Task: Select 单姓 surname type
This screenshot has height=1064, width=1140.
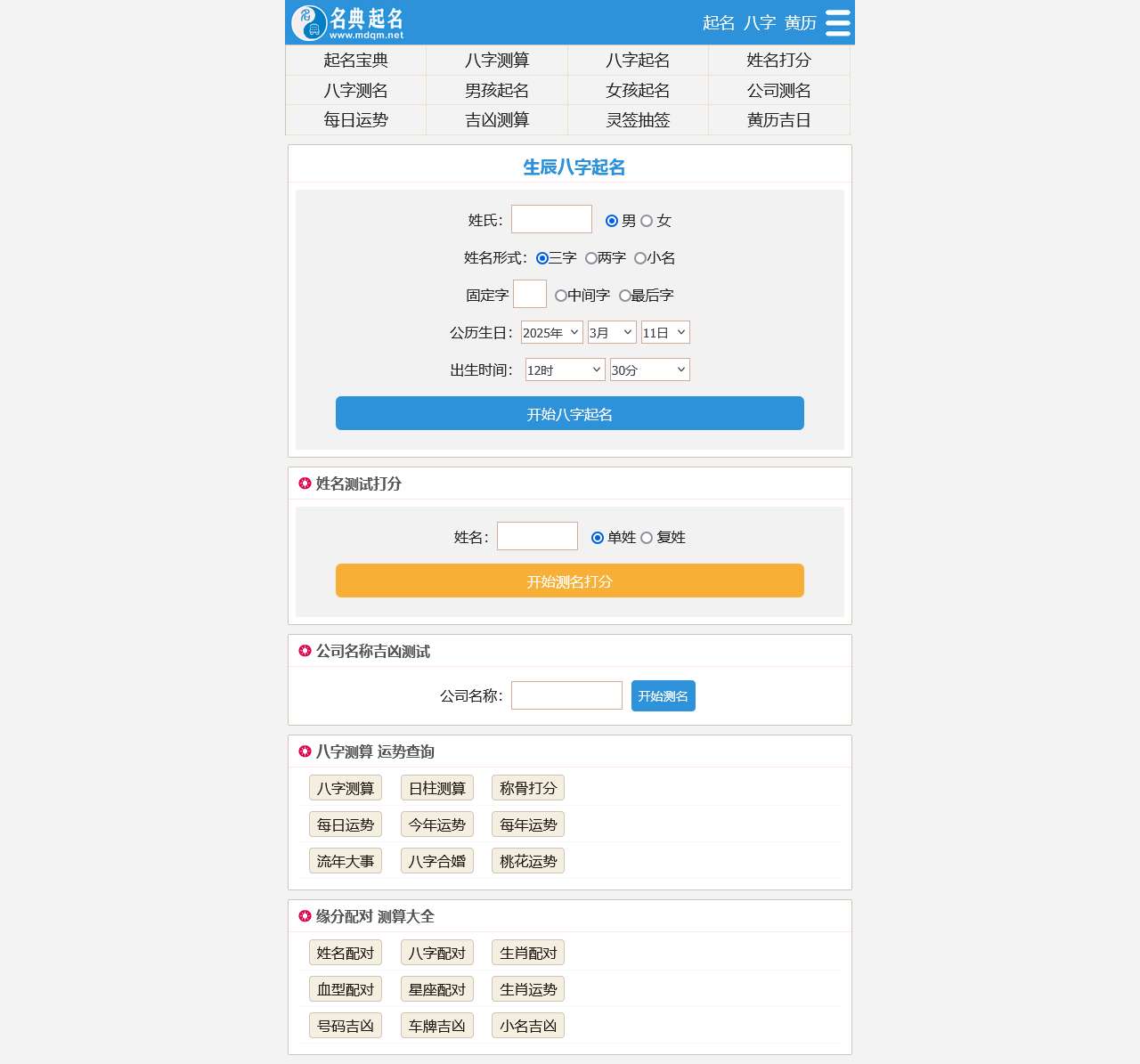Action: click(598, 538)
